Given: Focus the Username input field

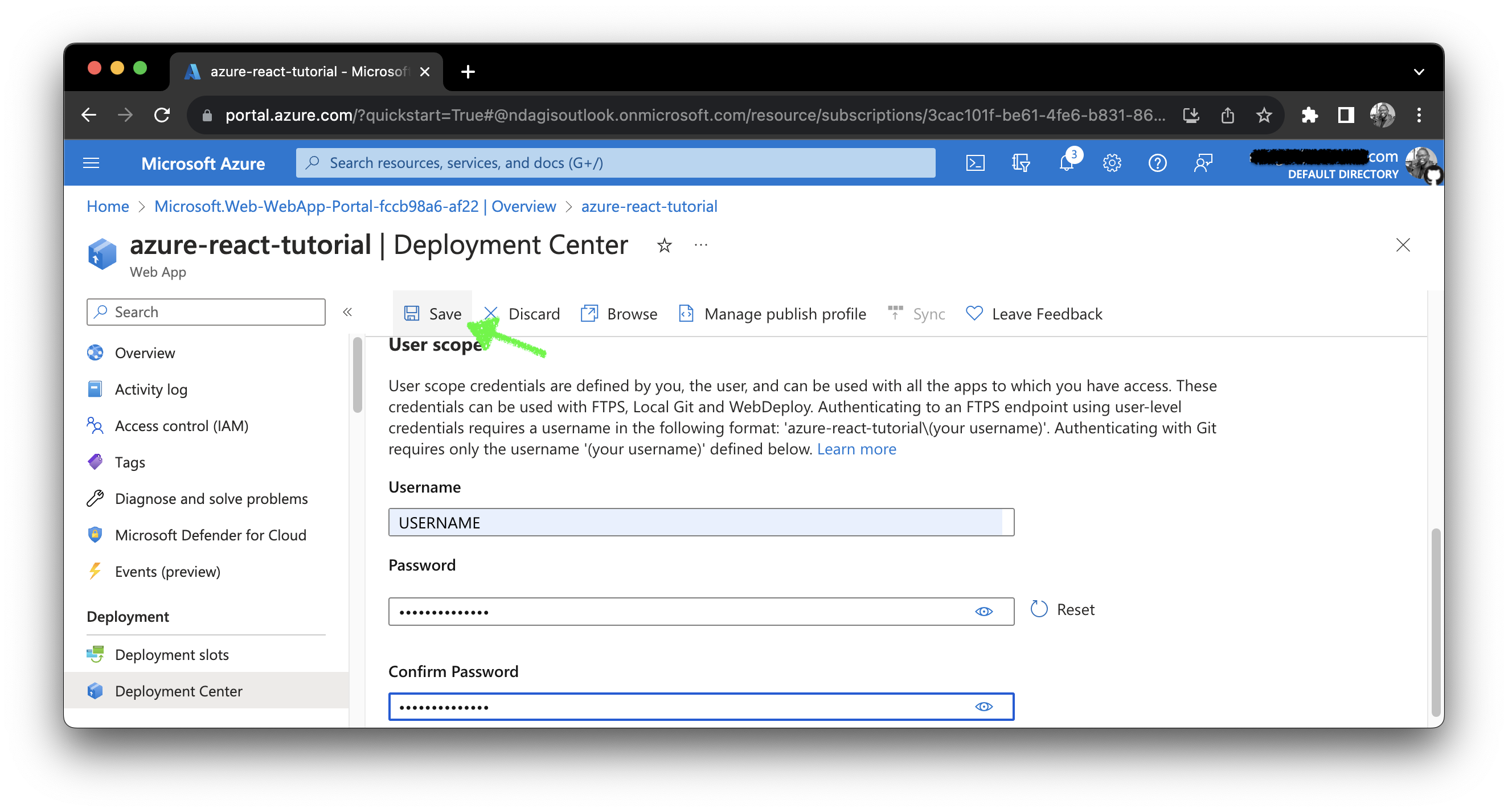Looking at the screenshot, I should pos(700,522).
